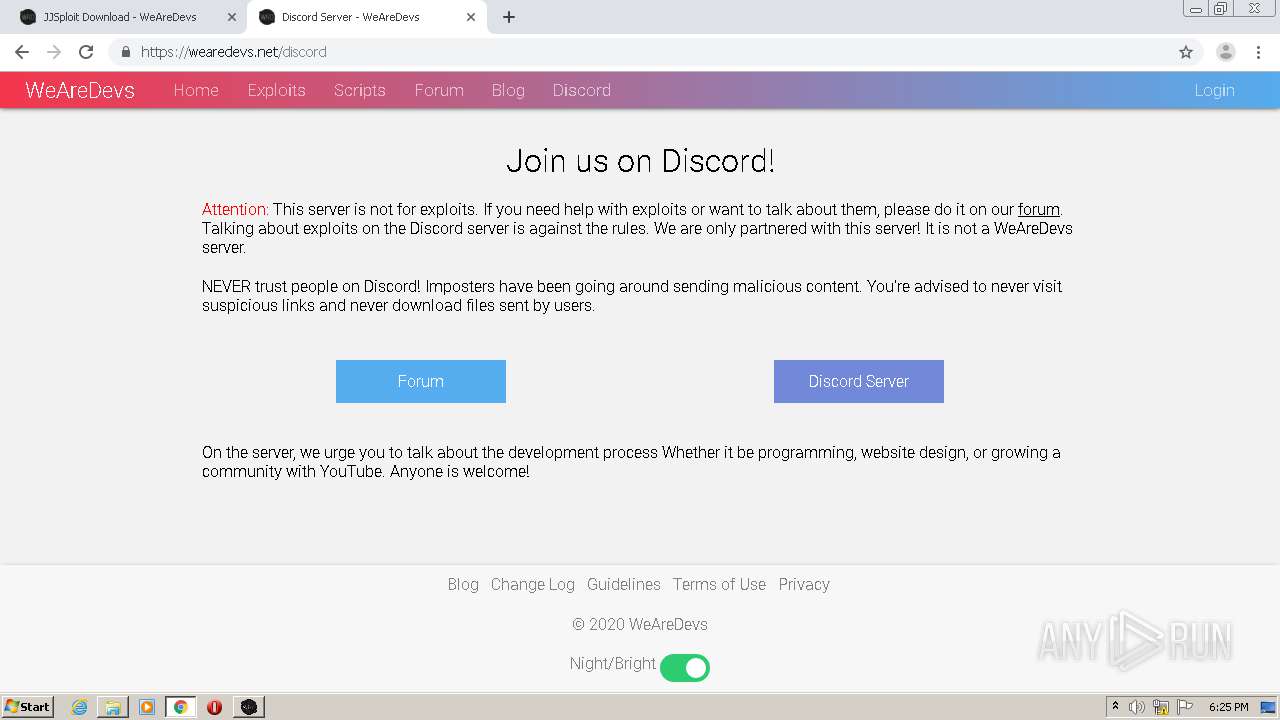Open Blog in the navigation bar
This screenshot has width=1280, height=720.
pyautogui.click(x=508, y=90)
